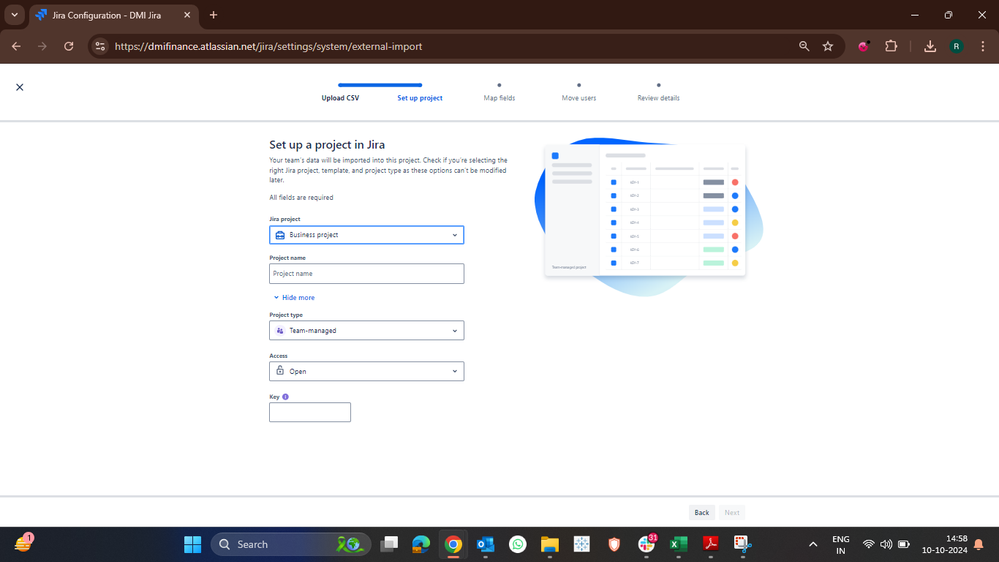Open Microsoft Edge from the taskbar

click(421, 544)
